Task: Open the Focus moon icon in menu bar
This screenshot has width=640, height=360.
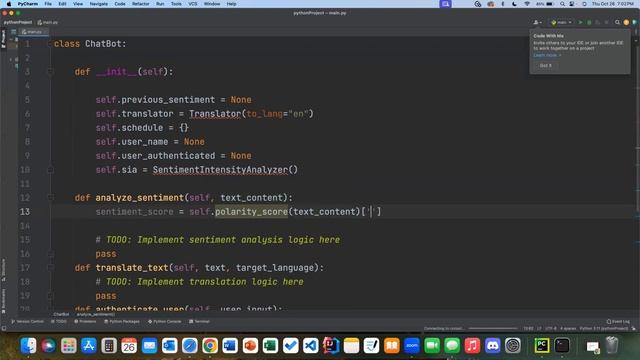Action: pyautogui.click(x=514, y=4)
